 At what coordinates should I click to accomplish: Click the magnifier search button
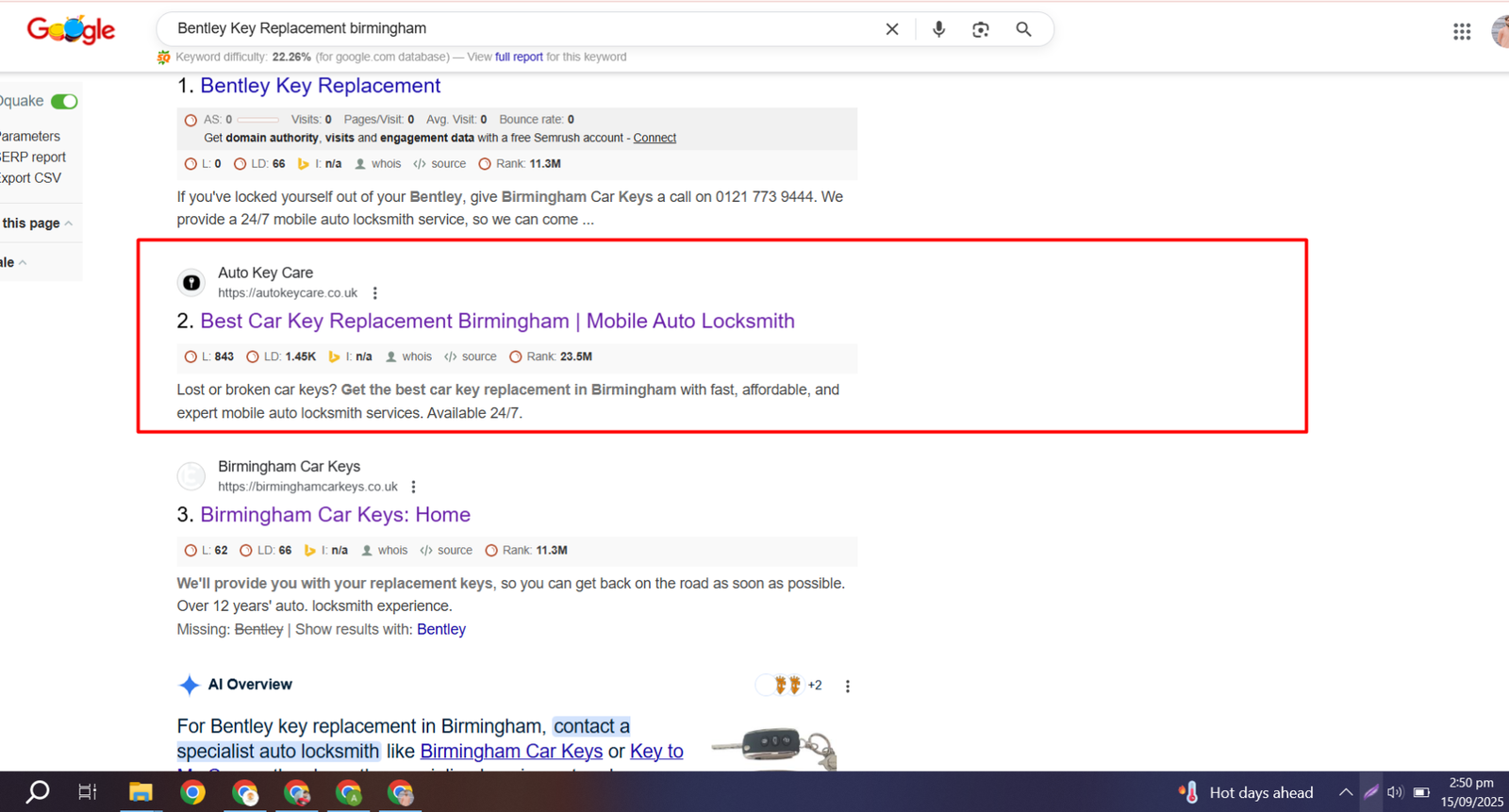click(x=1023, y=29)
